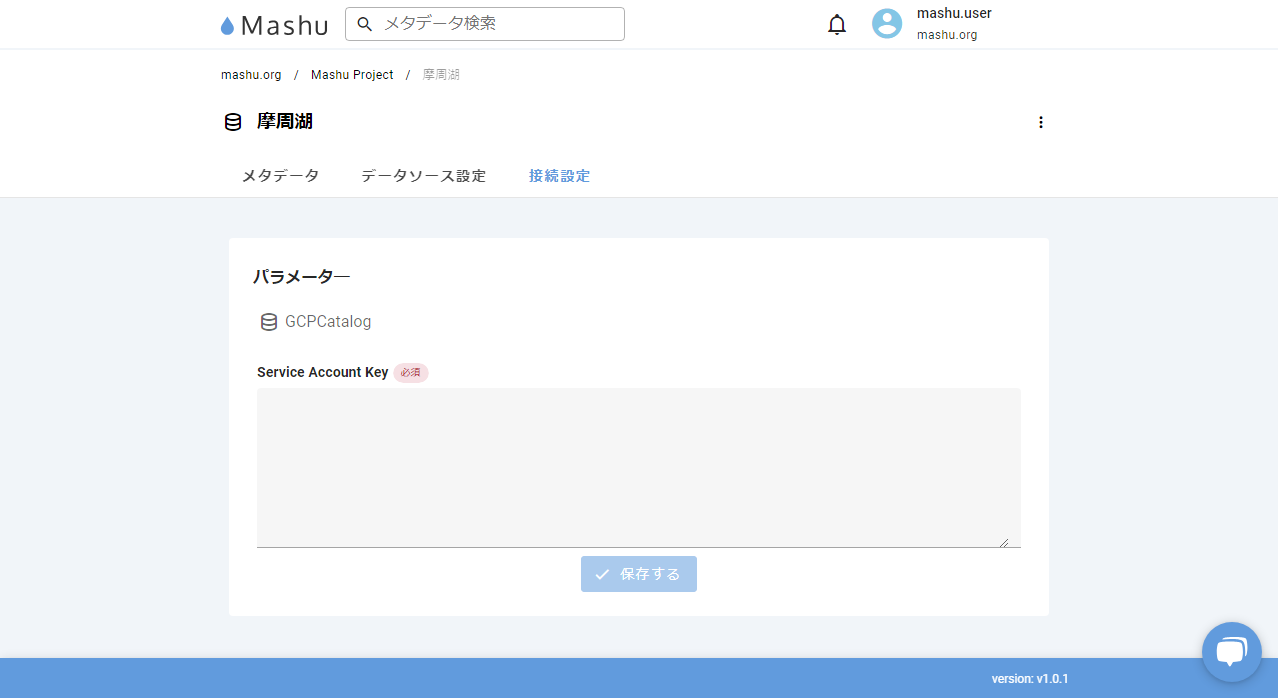Click the magnifier icon in search bar
The image size is (1278, 698).
tap(364, 24)
